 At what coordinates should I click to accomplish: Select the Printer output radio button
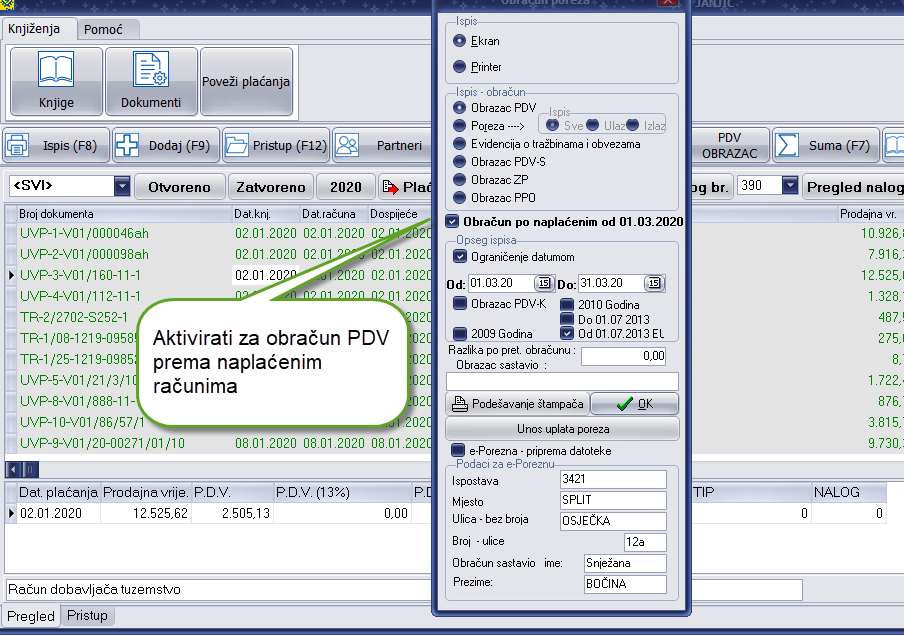(x=460, y=67)
